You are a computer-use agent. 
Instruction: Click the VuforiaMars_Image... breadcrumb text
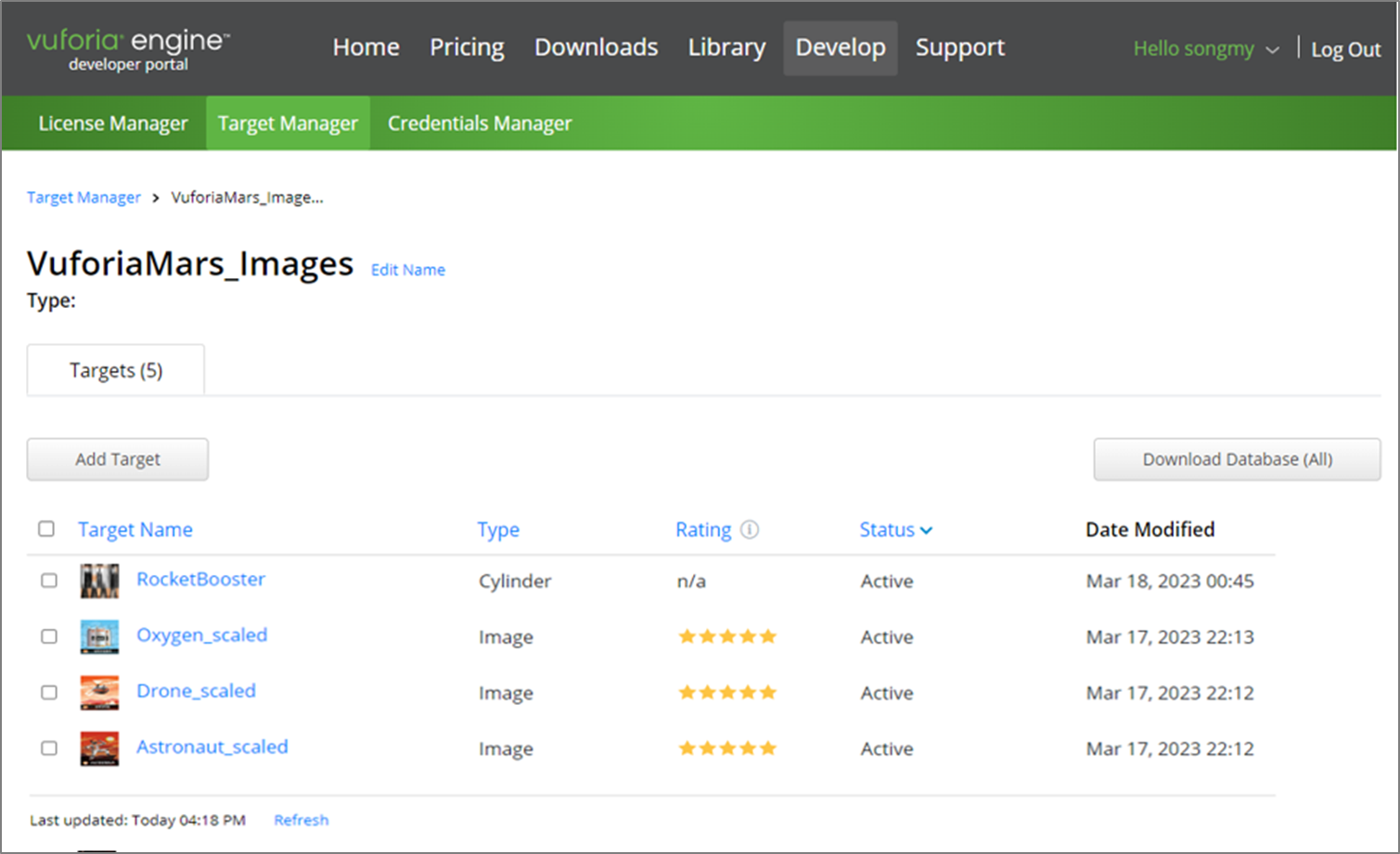coord(248,198)
